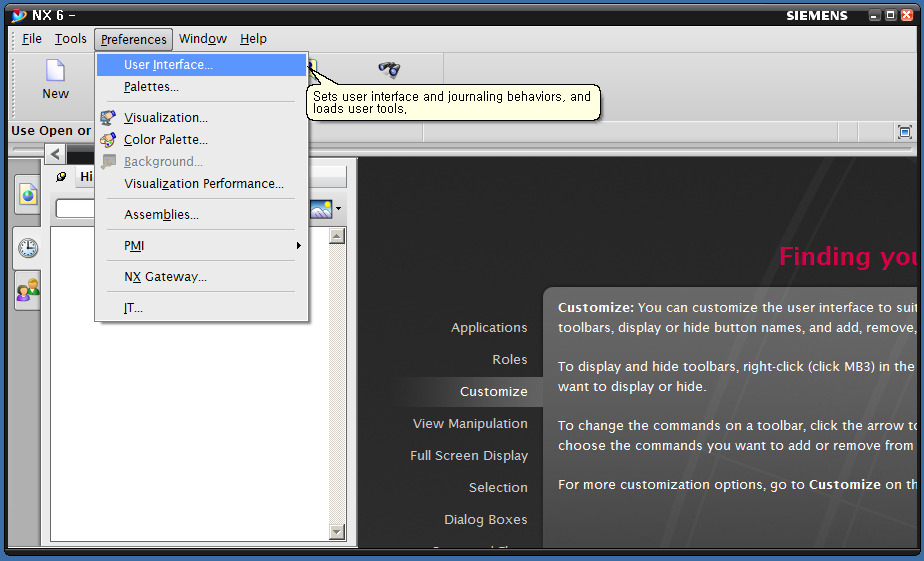
Task: Open the History clock sidebar tab
Action: (x=28, y=248)
